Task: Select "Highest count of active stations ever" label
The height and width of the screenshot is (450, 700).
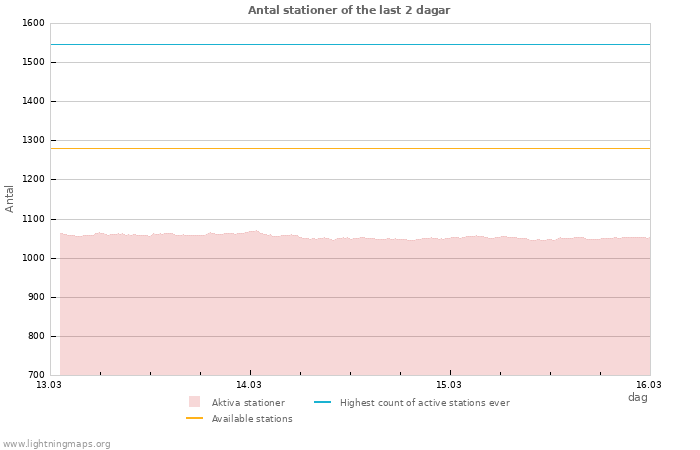Action: [x=424, y=403]
